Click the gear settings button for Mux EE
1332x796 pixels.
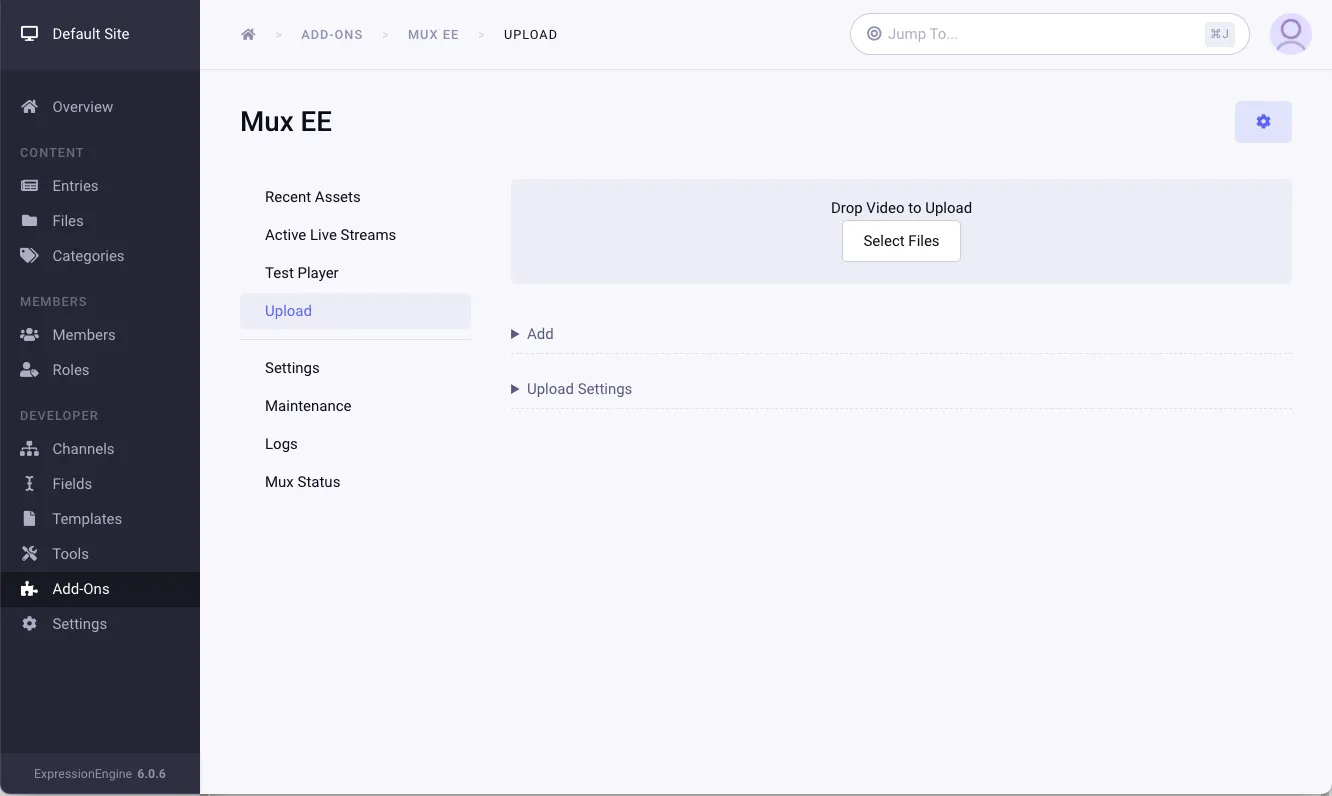pos(1263,122)
